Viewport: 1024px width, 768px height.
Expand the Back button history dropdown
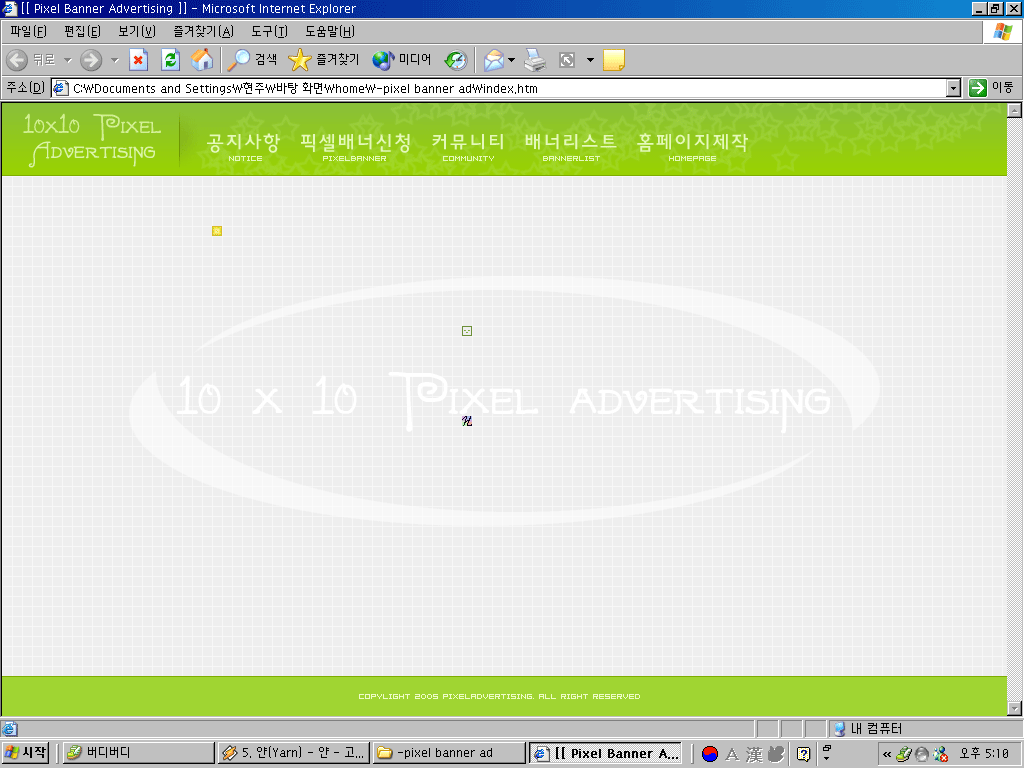tap(68, 60)
